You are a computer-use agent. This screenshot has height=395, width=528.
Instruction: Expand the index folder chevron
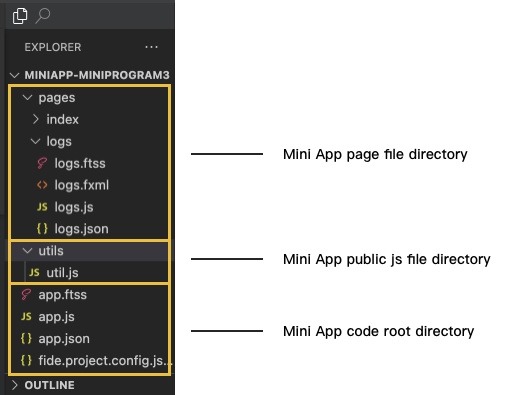pyautogui.click(x=35, y=119)
